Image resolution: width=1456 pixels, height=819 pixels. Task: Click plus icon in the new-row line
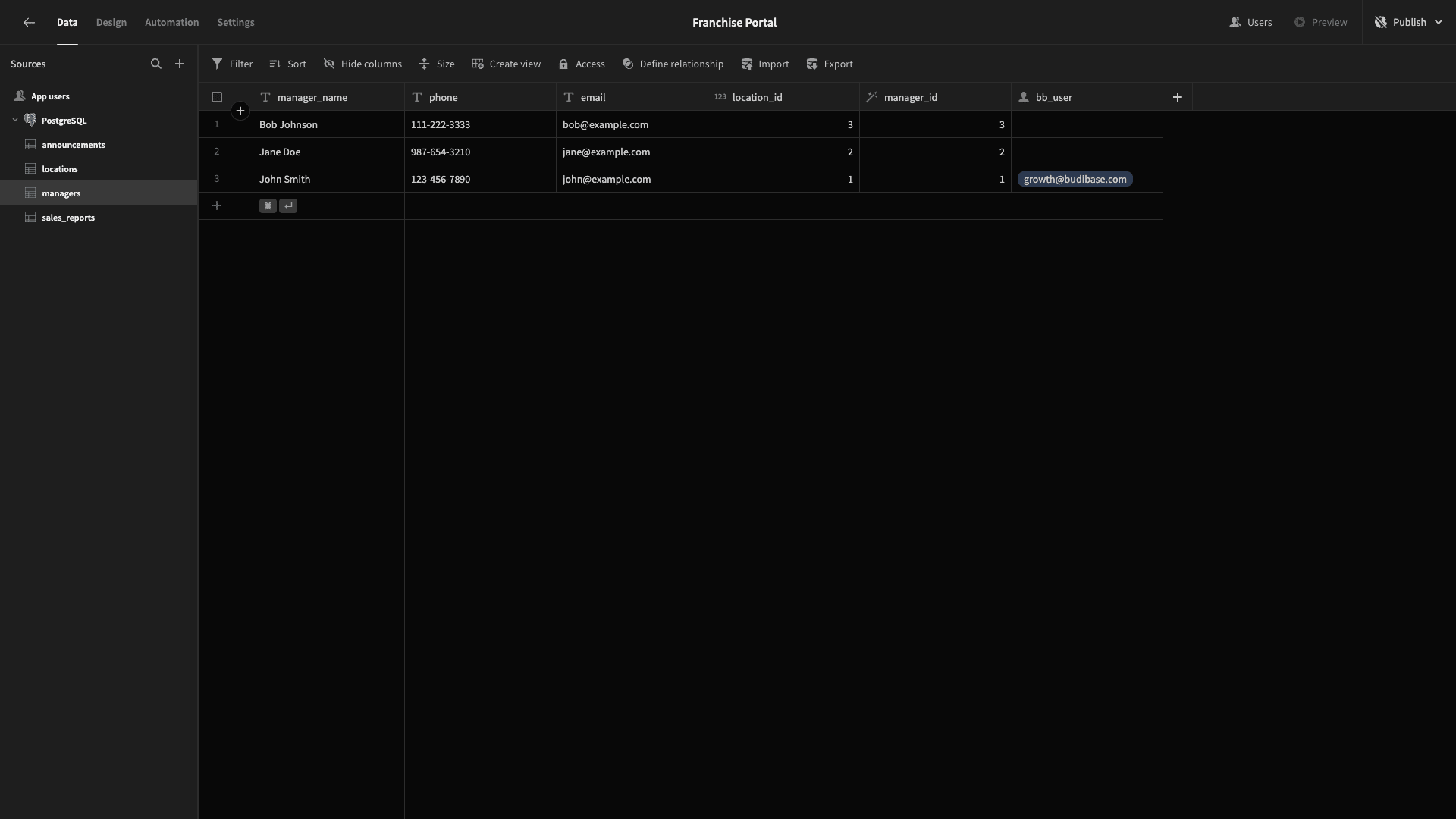click(217, 206)
